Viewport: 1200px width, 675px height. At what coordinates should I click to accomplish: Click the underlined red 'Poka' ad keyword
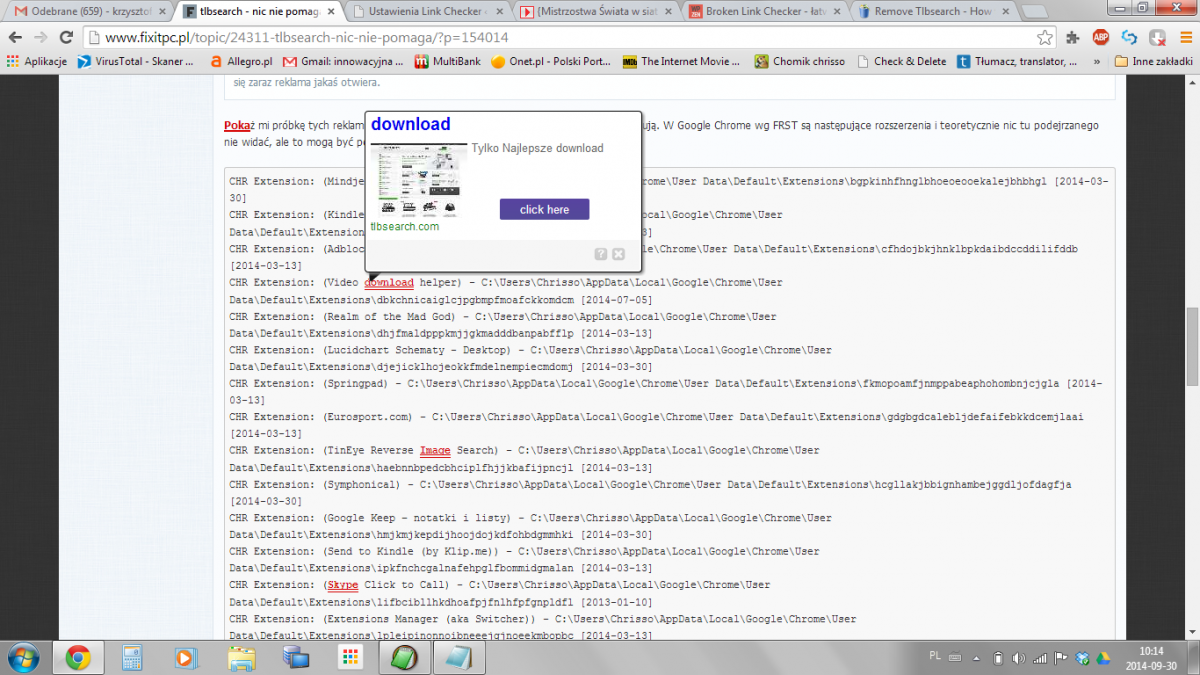tap(237, 126)
